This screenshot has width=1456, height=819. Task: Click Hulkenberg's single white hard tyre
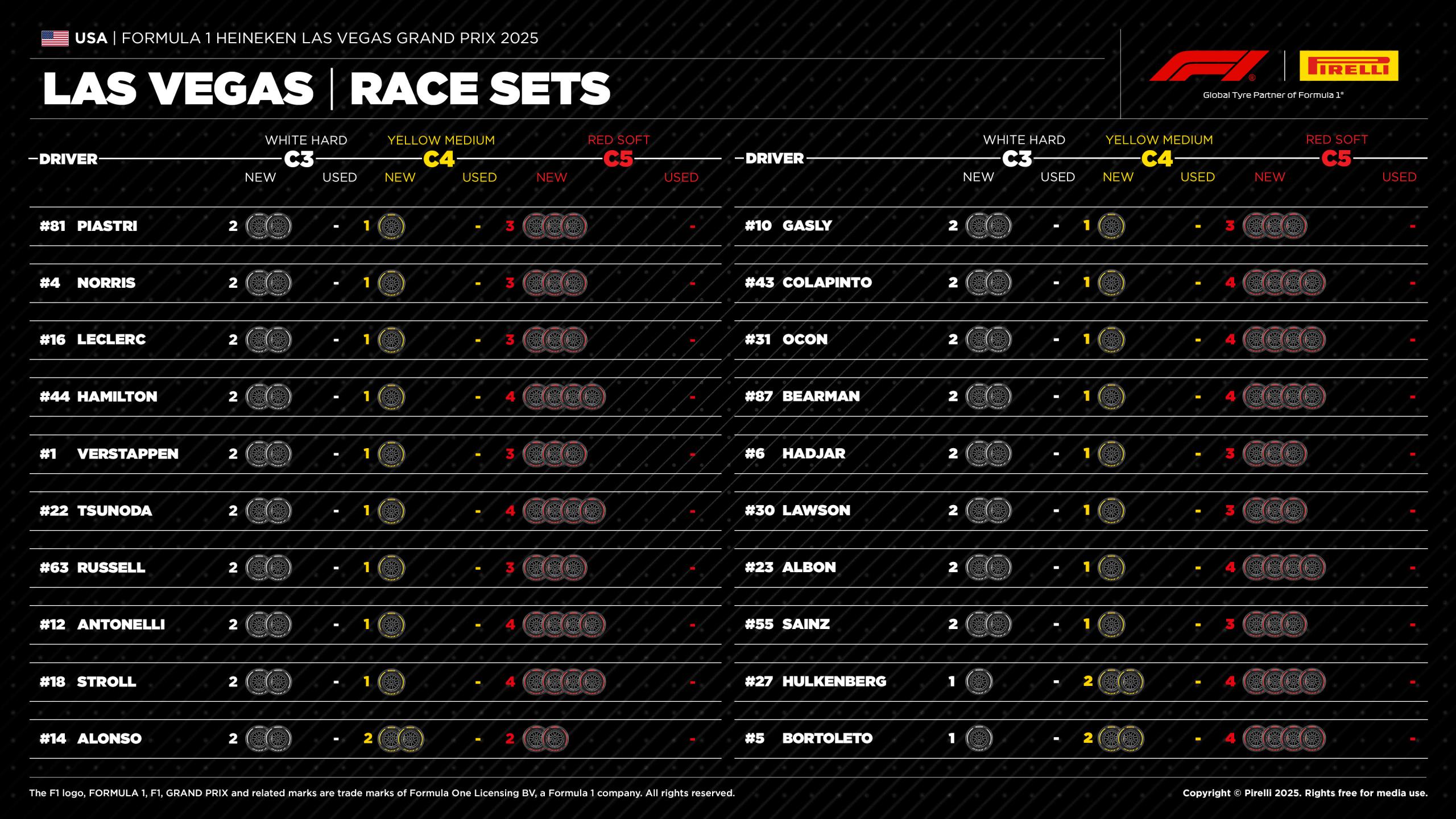(x=979, y=681)
